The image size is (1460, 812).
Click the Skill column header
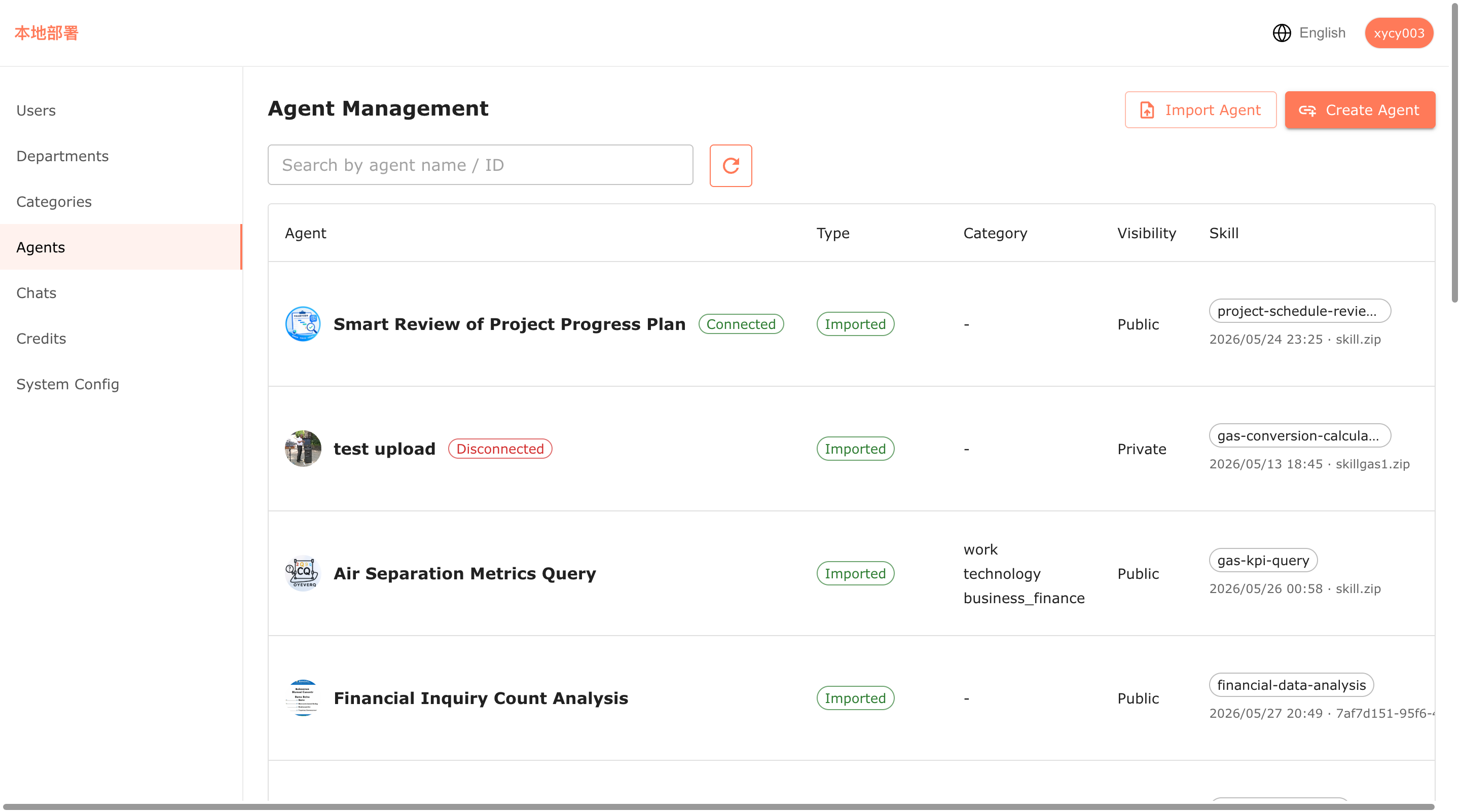click(1224, 234)
